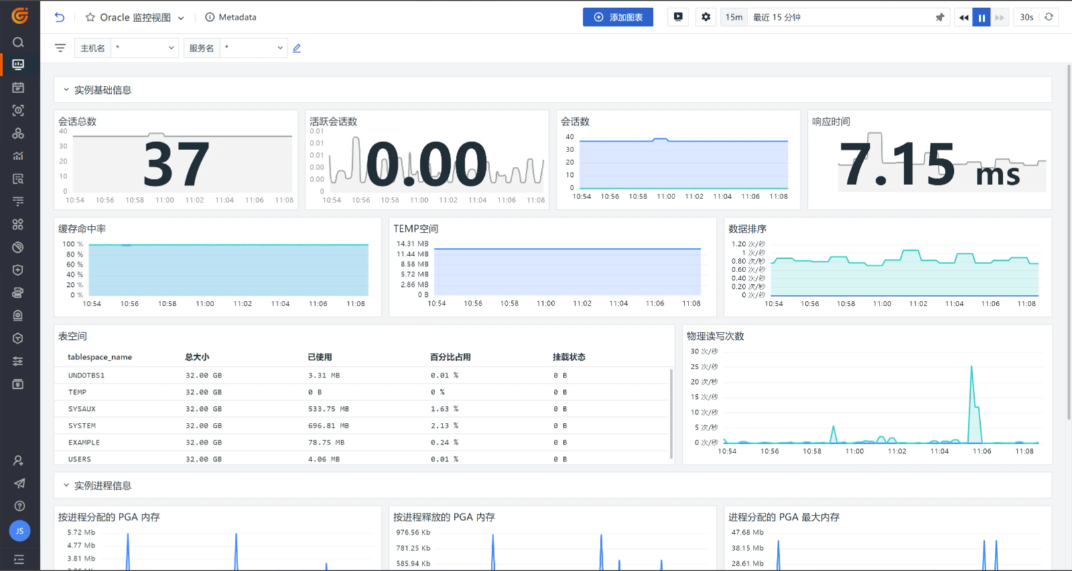Click the tablespace_name column header

pyautogui.click(x=100, y=357)
